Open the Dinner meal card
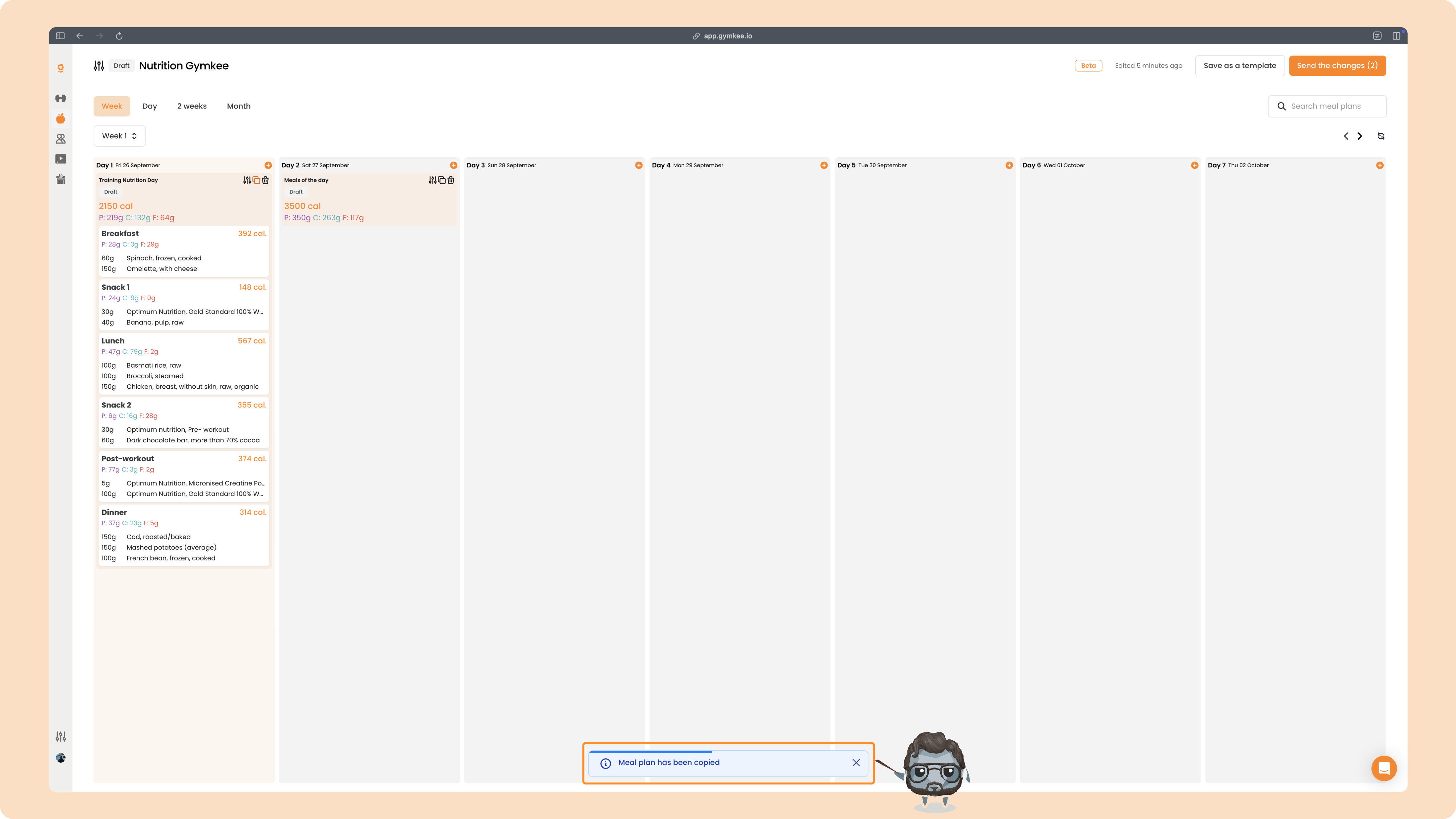 point(184,535)
